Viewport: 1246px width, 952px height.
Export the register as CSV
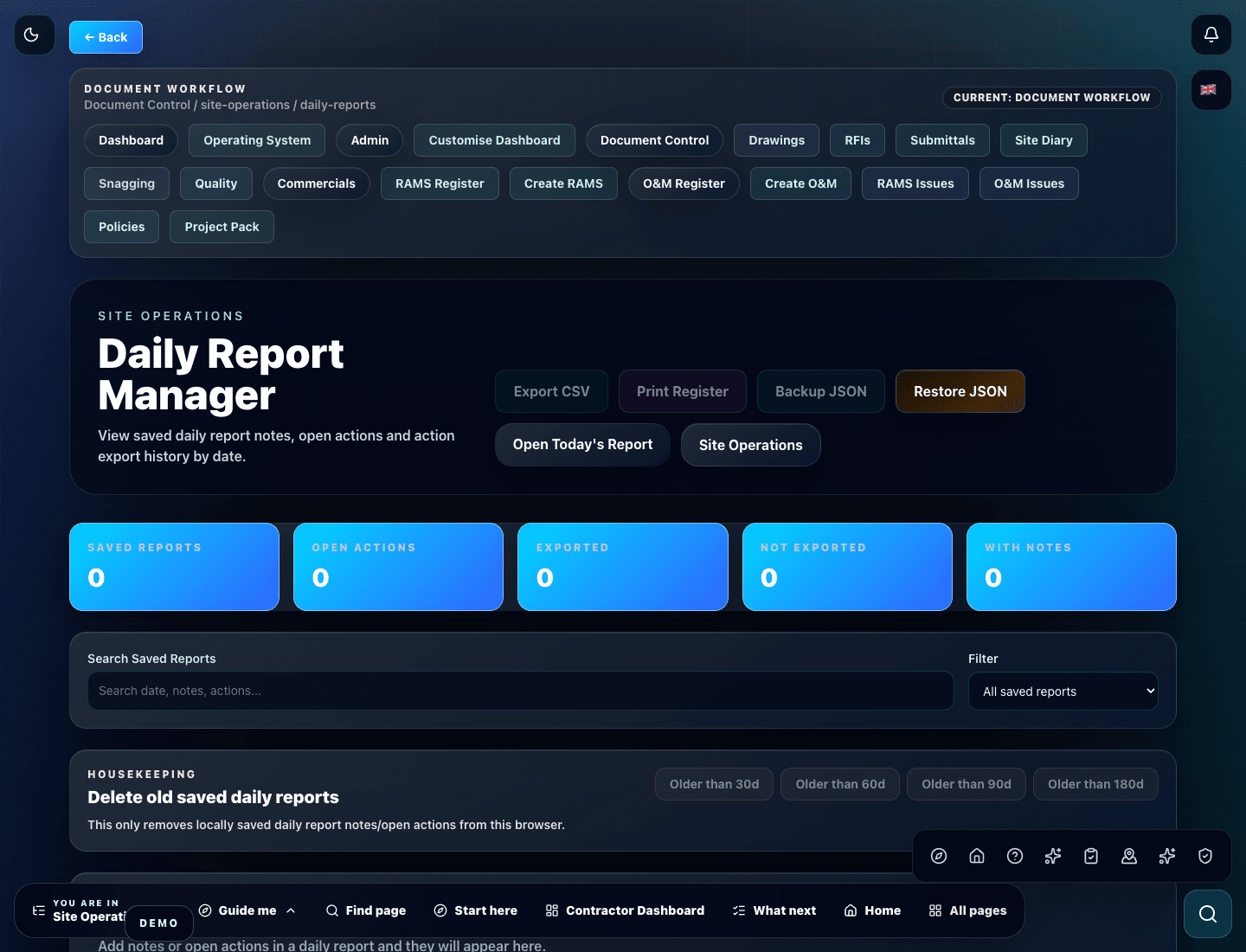pyautogui.click(x=551, y=391)
